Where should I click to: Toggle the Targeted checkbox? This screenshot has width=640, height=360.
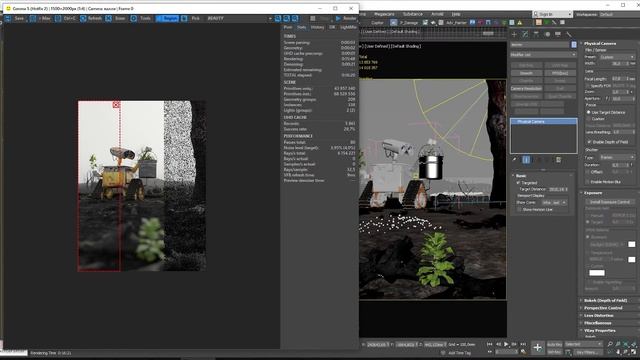coord(518,183)
